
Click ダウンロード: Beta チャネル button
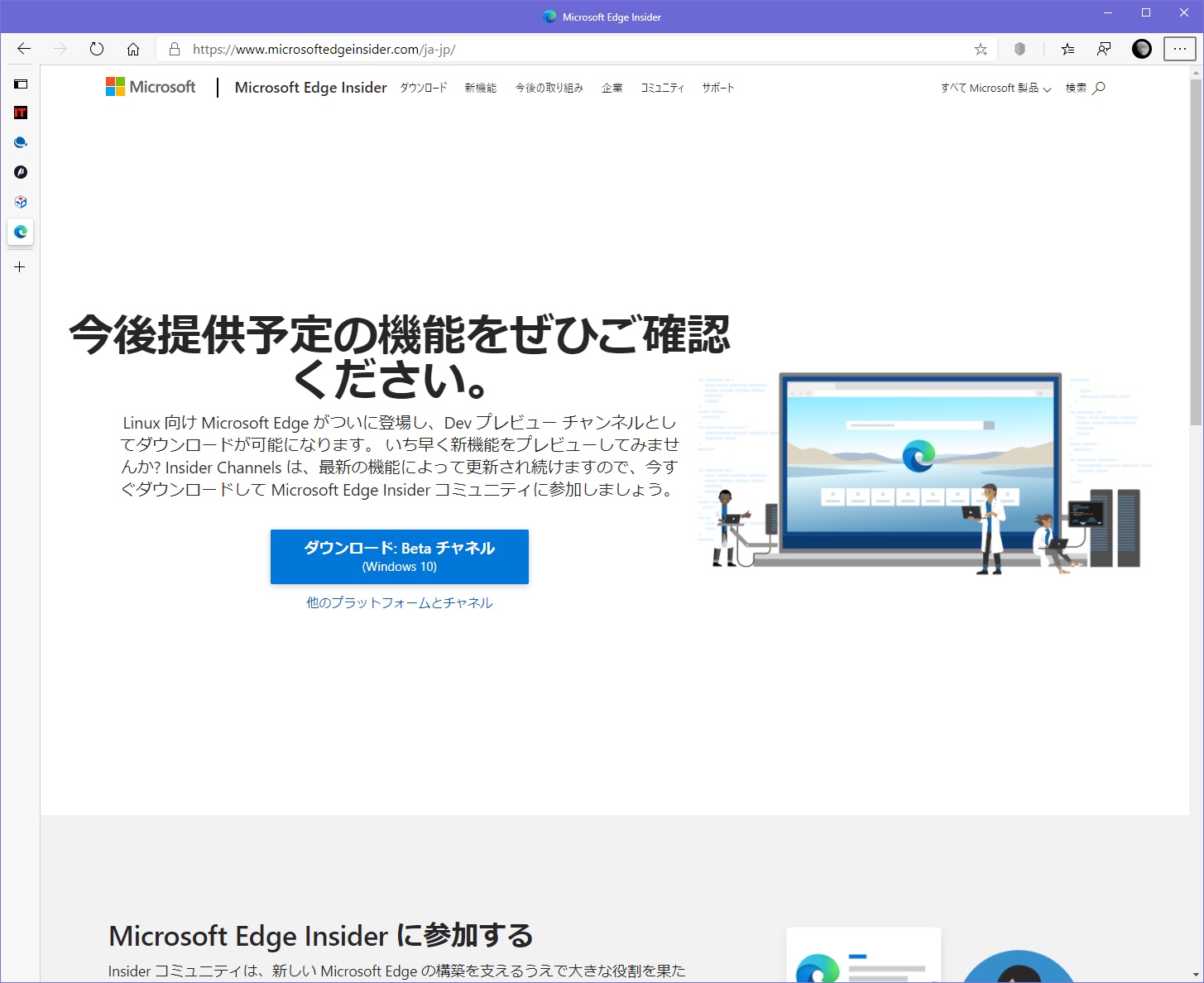pyautogui.click(x=400, y=557)
